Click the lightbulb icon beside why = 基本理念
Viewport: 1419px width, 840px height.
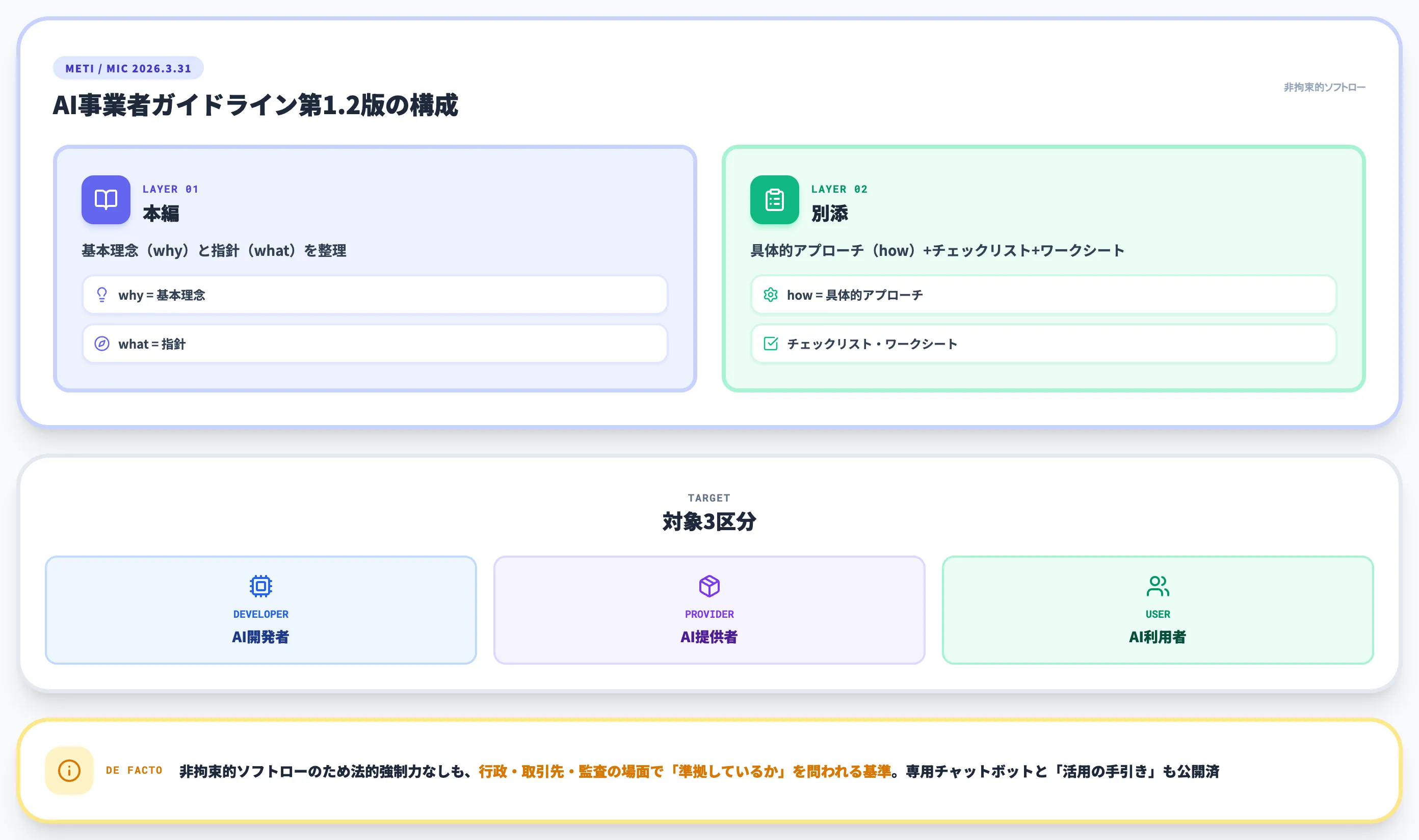click(102, 294)
